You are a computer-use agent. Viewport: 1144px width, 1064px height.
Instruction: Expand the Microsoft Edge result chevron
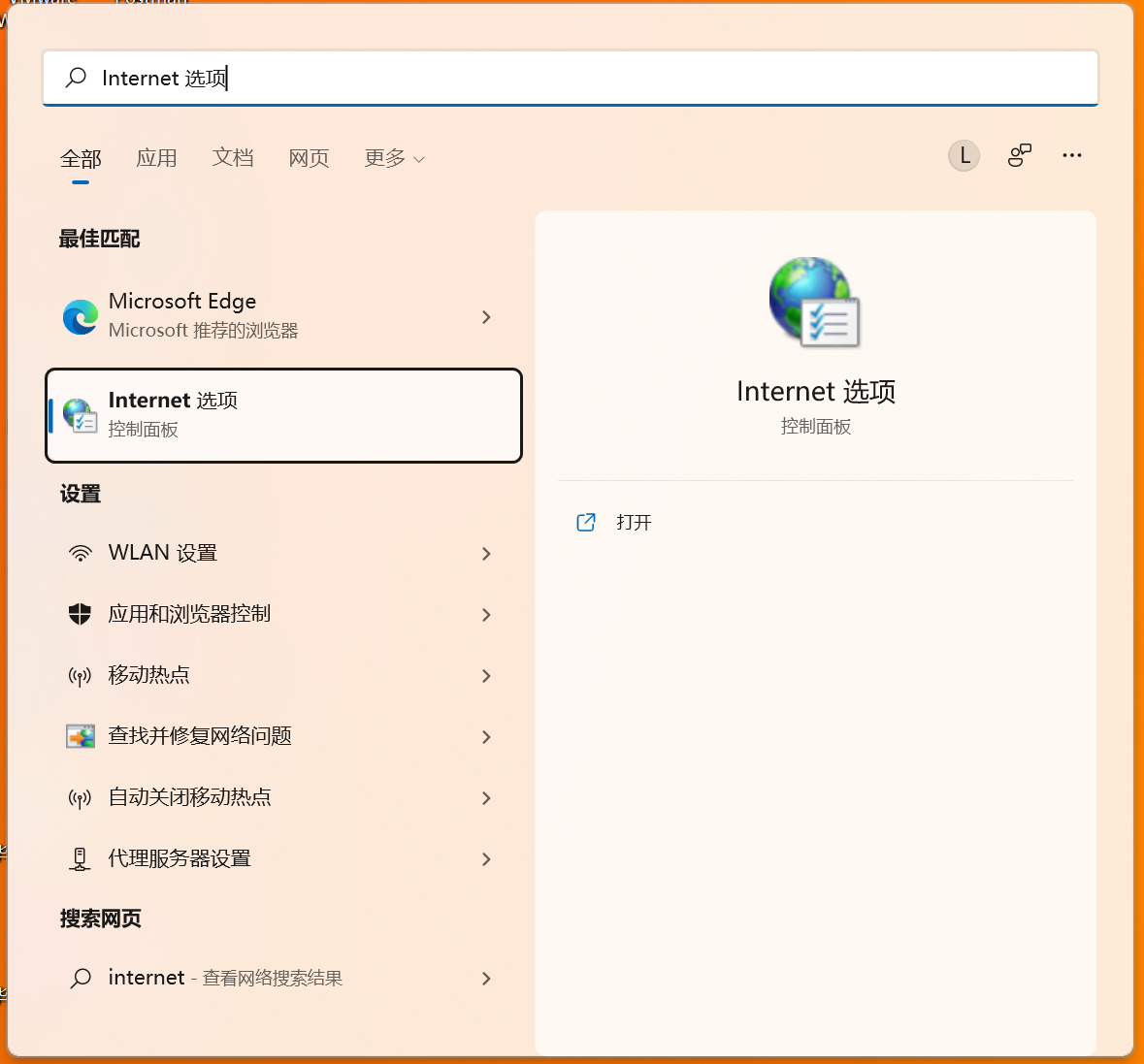486,317
